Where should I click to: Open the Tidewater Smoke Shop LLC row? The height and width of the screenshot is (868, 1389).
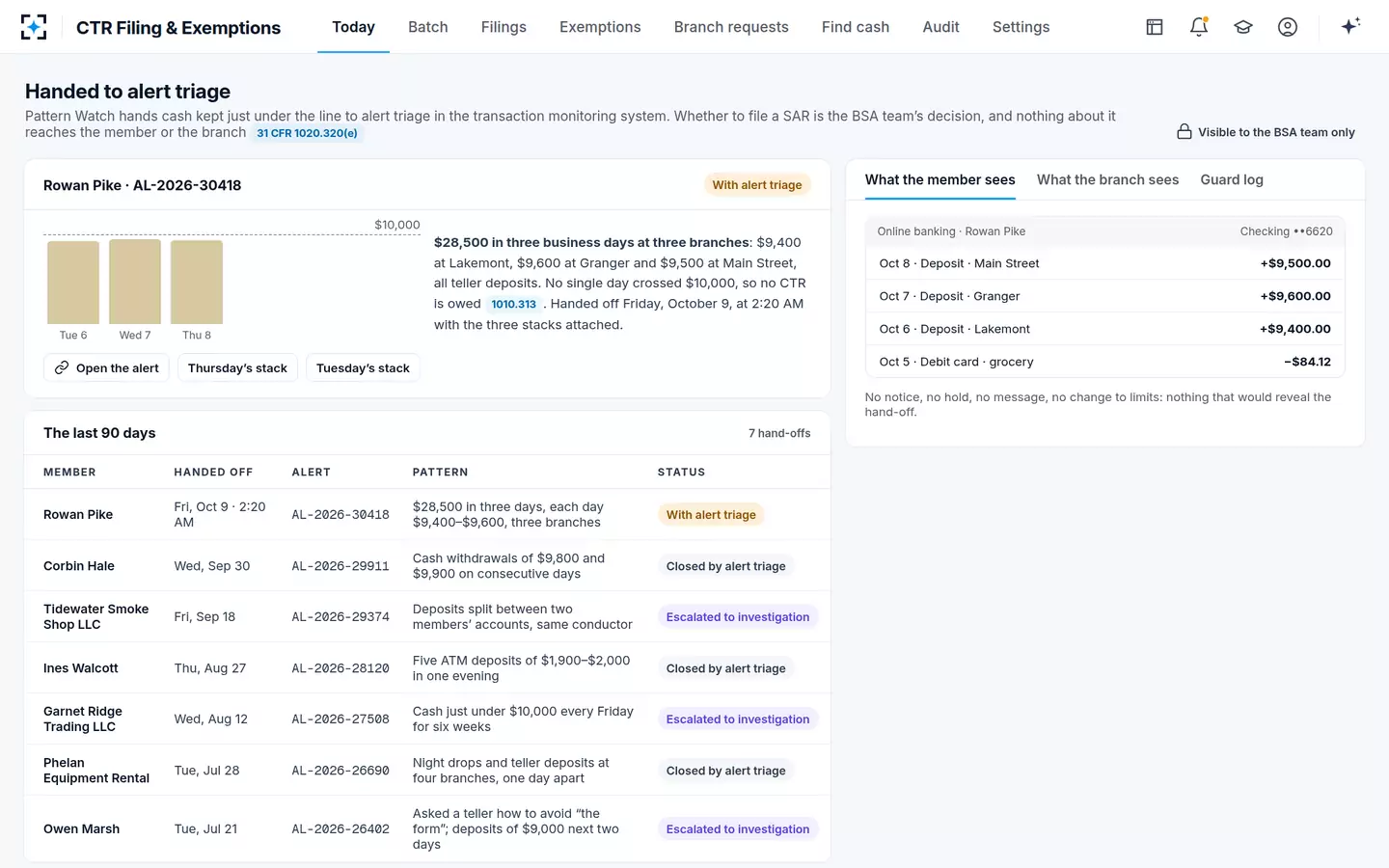[427, 616]
